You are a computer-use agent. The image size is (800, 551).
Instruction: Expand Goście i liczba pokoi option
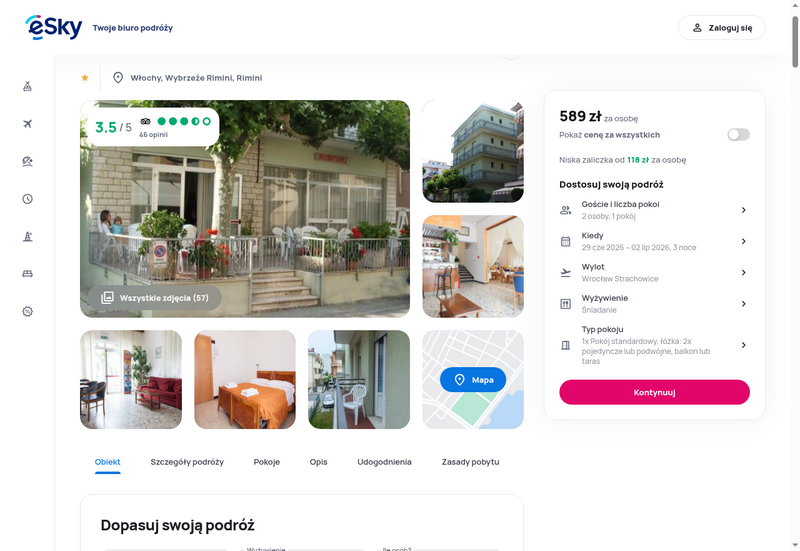[x=655, y=210]
